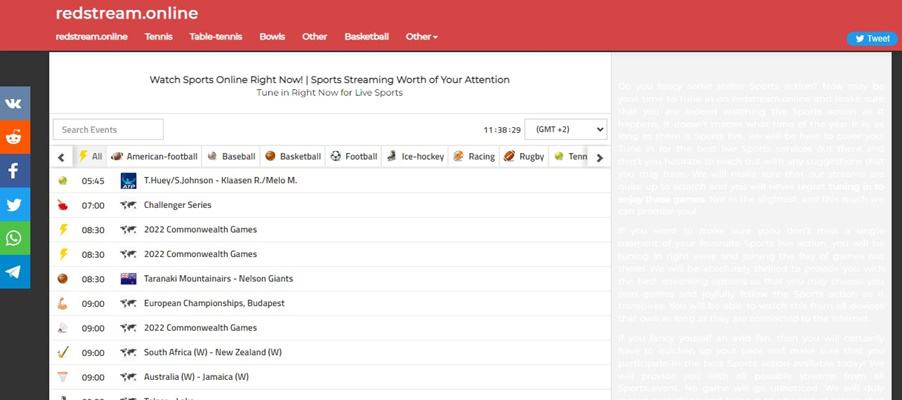Click world map icon in Australia row
The image size is (902, 400).
tap(128, 377)
